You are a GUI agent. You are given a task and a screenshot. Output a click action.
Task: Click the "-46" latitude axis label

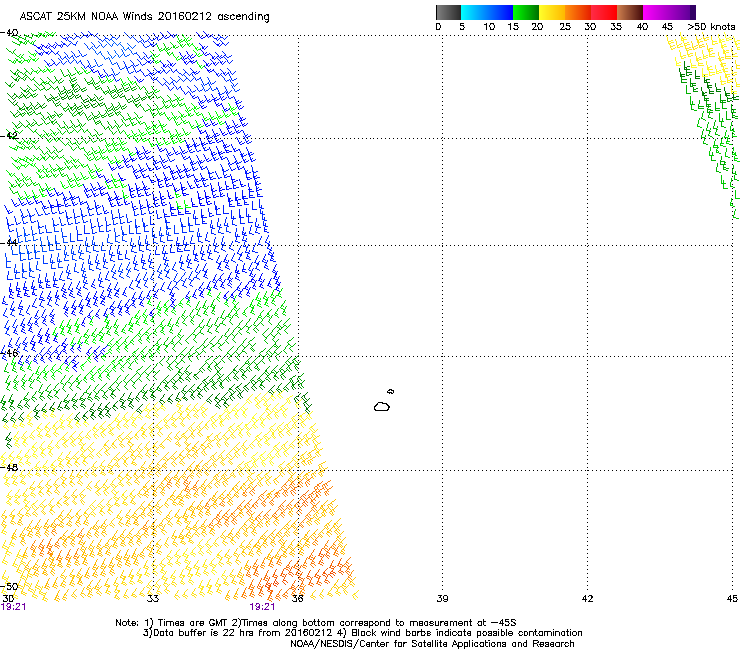click(9, 353)
